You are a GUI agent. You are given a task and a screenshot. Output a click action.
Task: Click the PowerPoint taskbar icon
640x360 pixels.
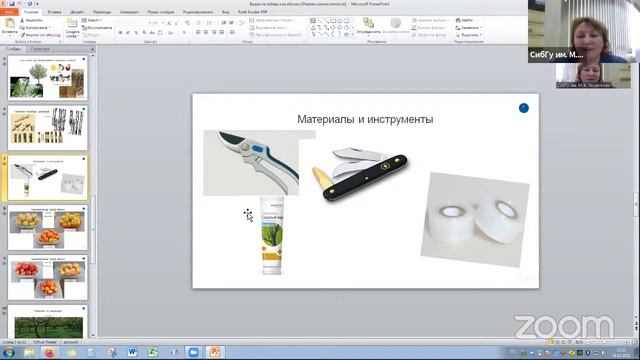pyautogui.click(x=215, y=352)
